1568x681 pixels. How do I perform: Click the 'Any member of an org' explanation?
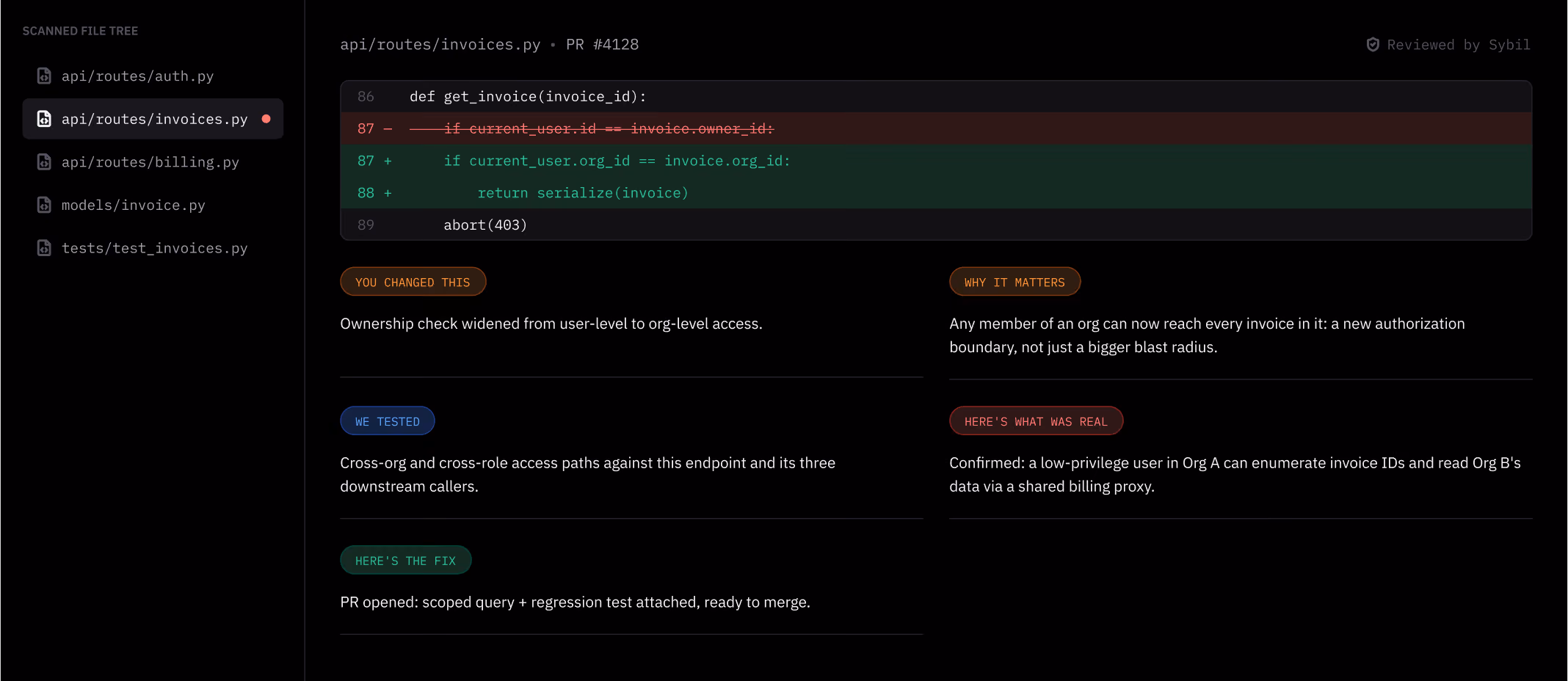click(1207, 335)
